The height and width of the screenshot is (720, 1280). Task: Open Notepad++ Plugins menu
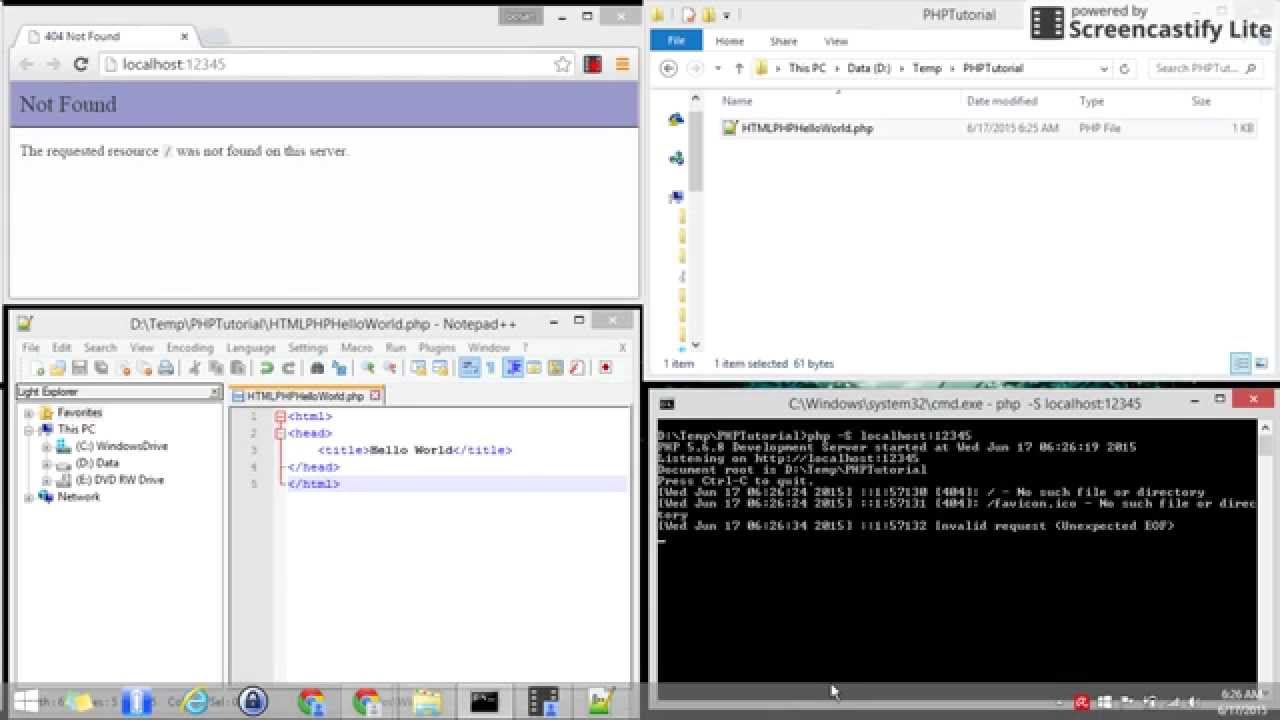(x=437, y=347)
